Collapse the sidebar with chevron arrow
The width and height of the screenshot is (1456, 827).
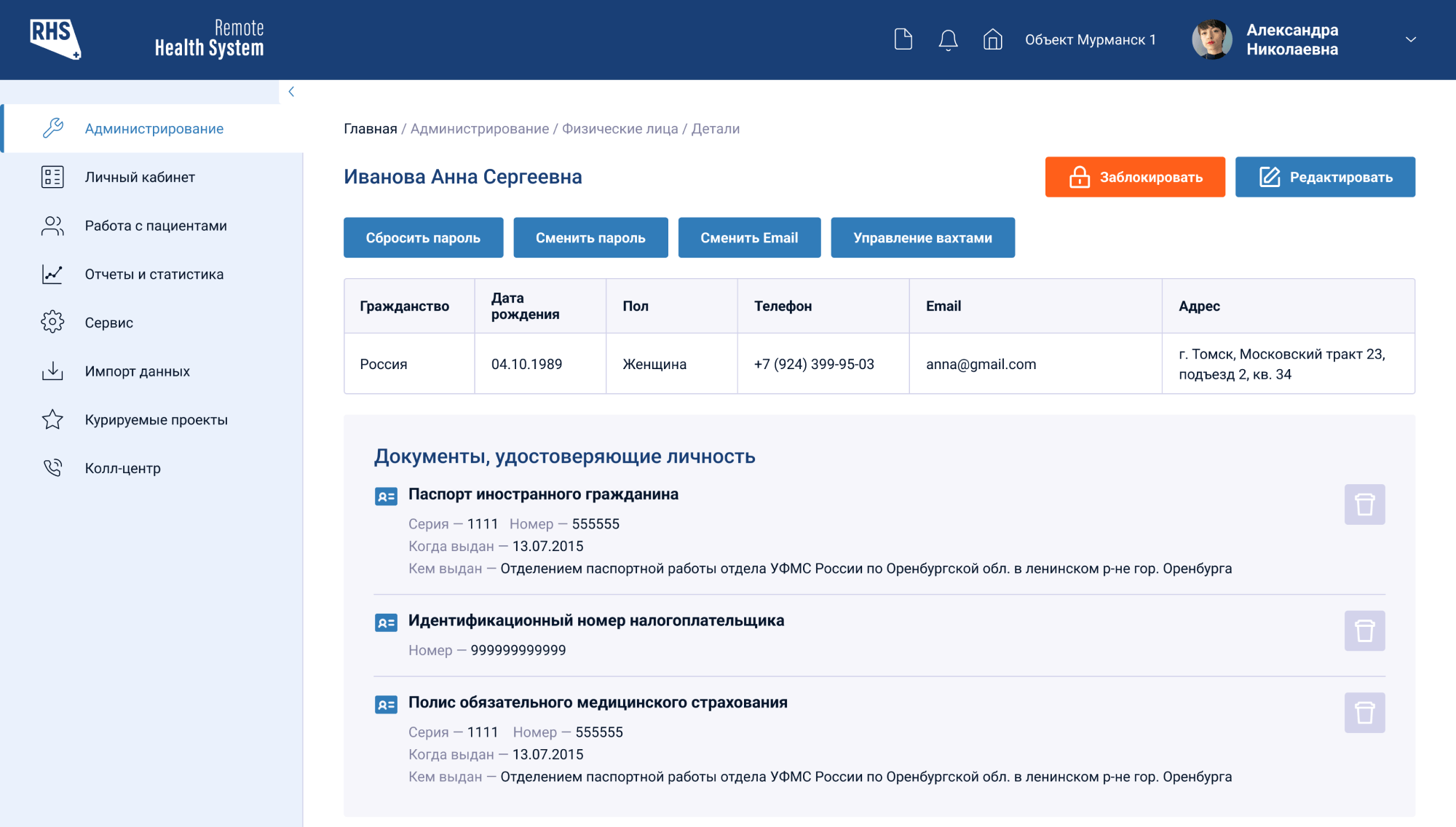point(291,92)
